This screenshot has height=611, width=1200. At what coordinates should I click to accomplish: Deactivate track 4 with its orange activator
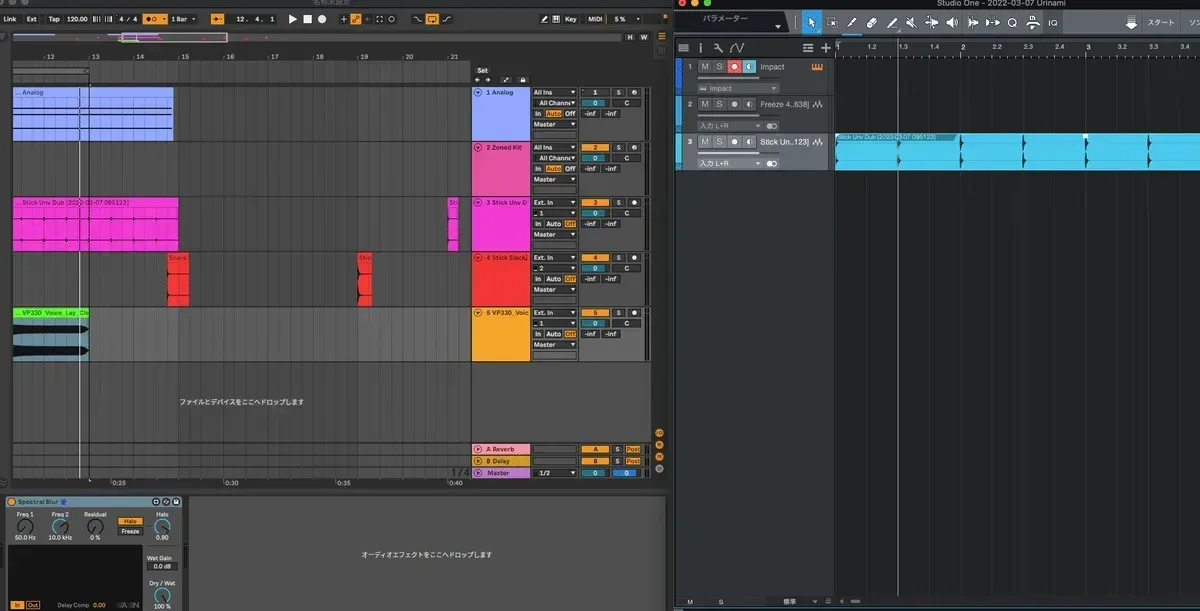coord(594,257)
